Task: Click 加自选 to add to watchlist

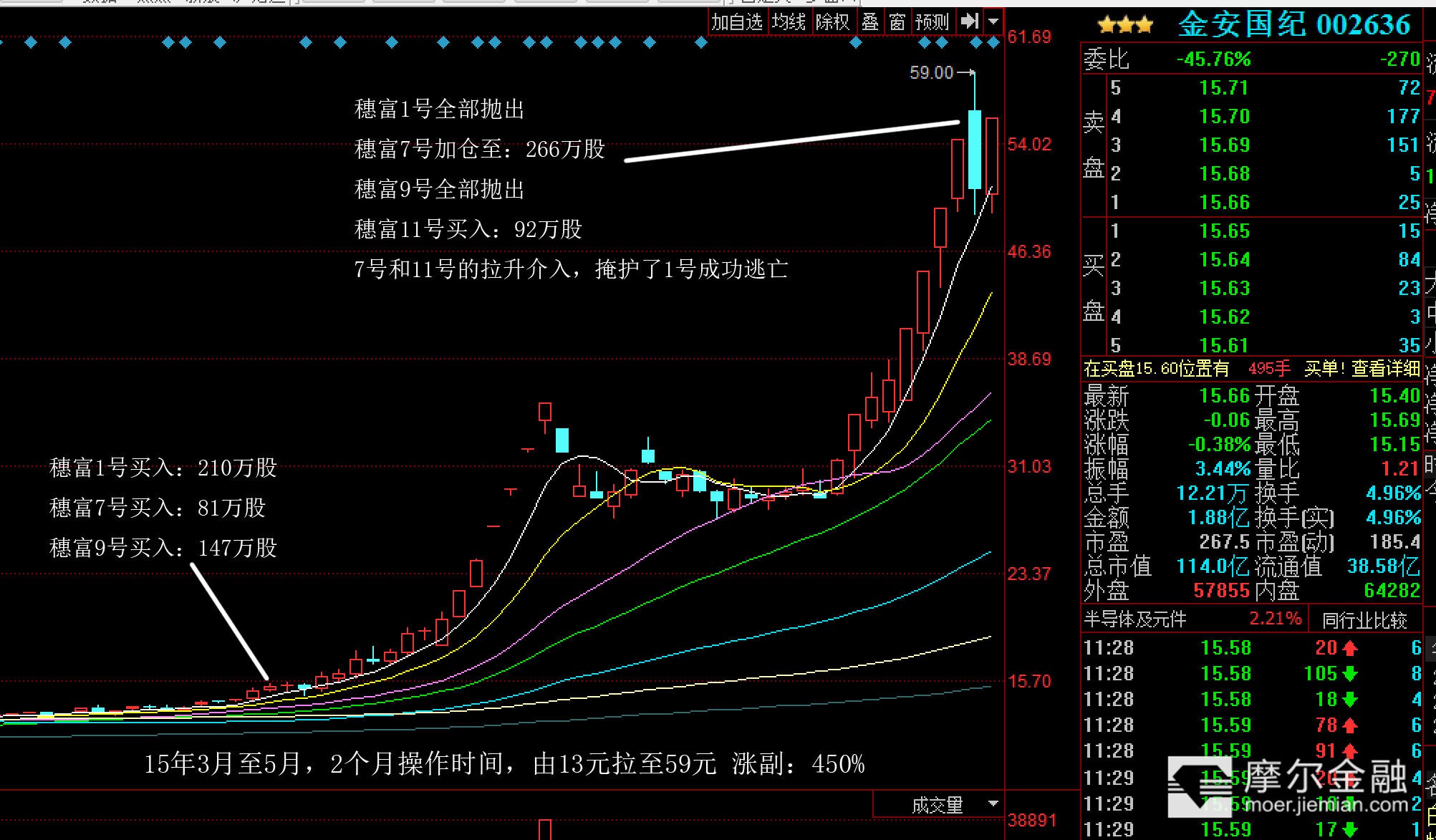Action: (x=736, y=22)
